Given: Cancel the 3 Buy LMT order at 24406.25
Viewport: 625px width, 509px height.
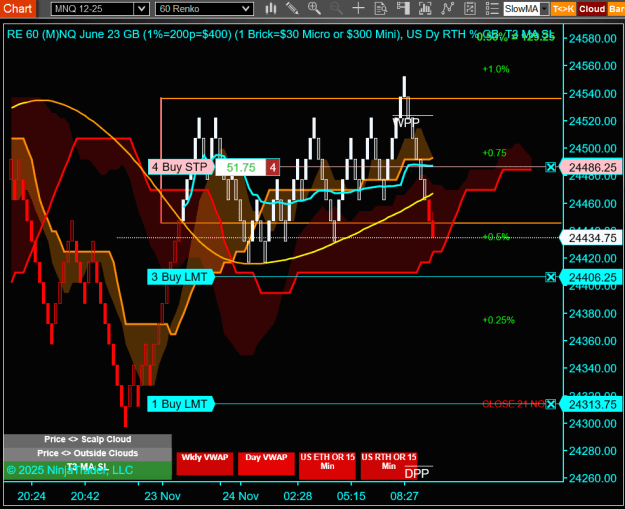Looking at the screenshot, I should coord(550,277).
